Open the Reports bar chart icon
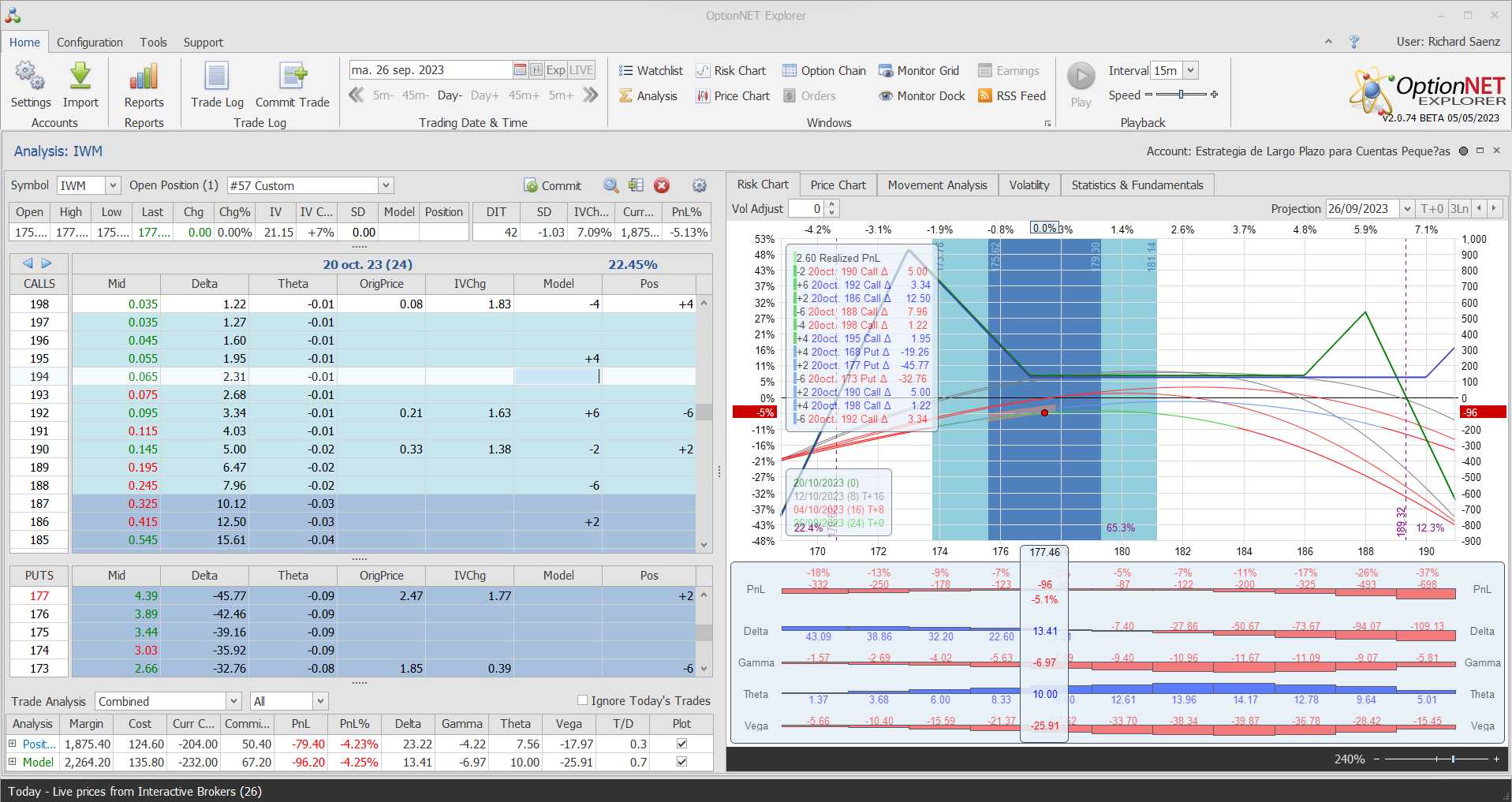This screenshot has height=802, width=1512. [144, 77]
